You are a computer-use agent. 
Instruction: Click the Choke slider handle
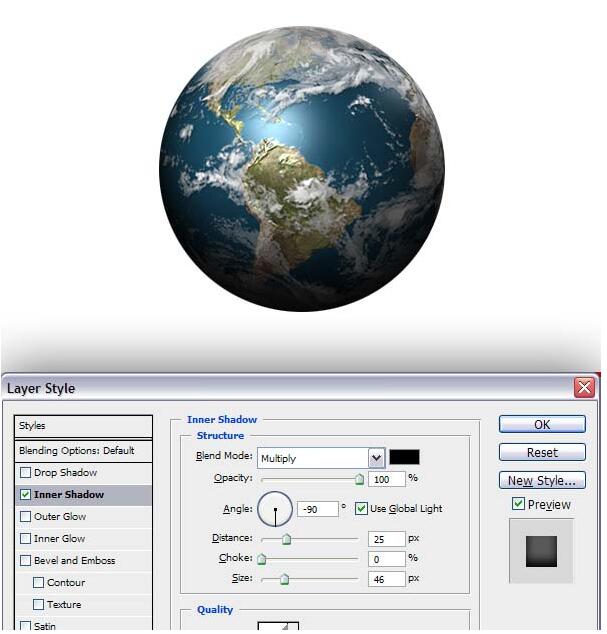coord(262,559)
